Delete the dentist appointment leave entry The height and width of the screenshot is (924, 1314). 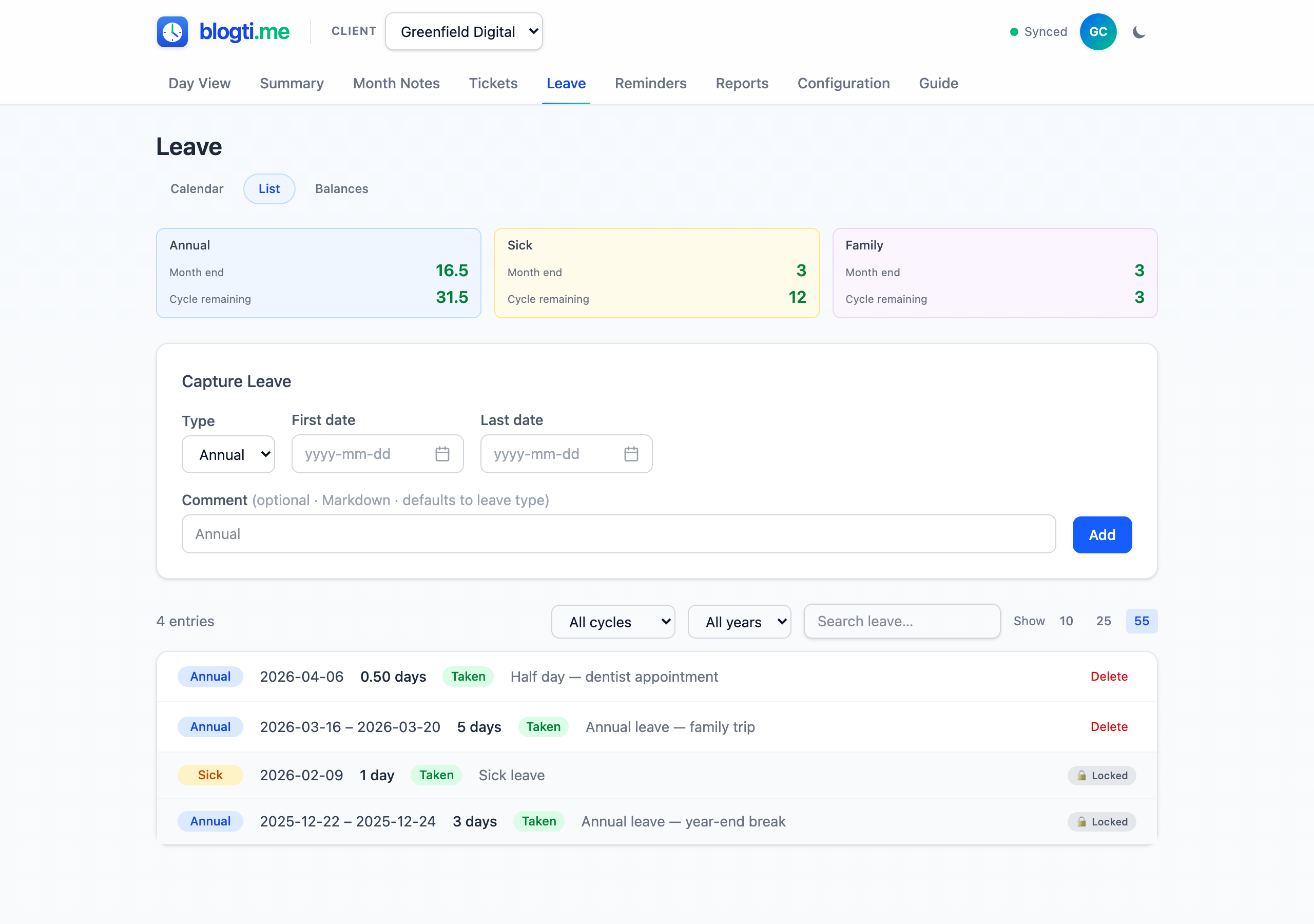coord(1109,677)
